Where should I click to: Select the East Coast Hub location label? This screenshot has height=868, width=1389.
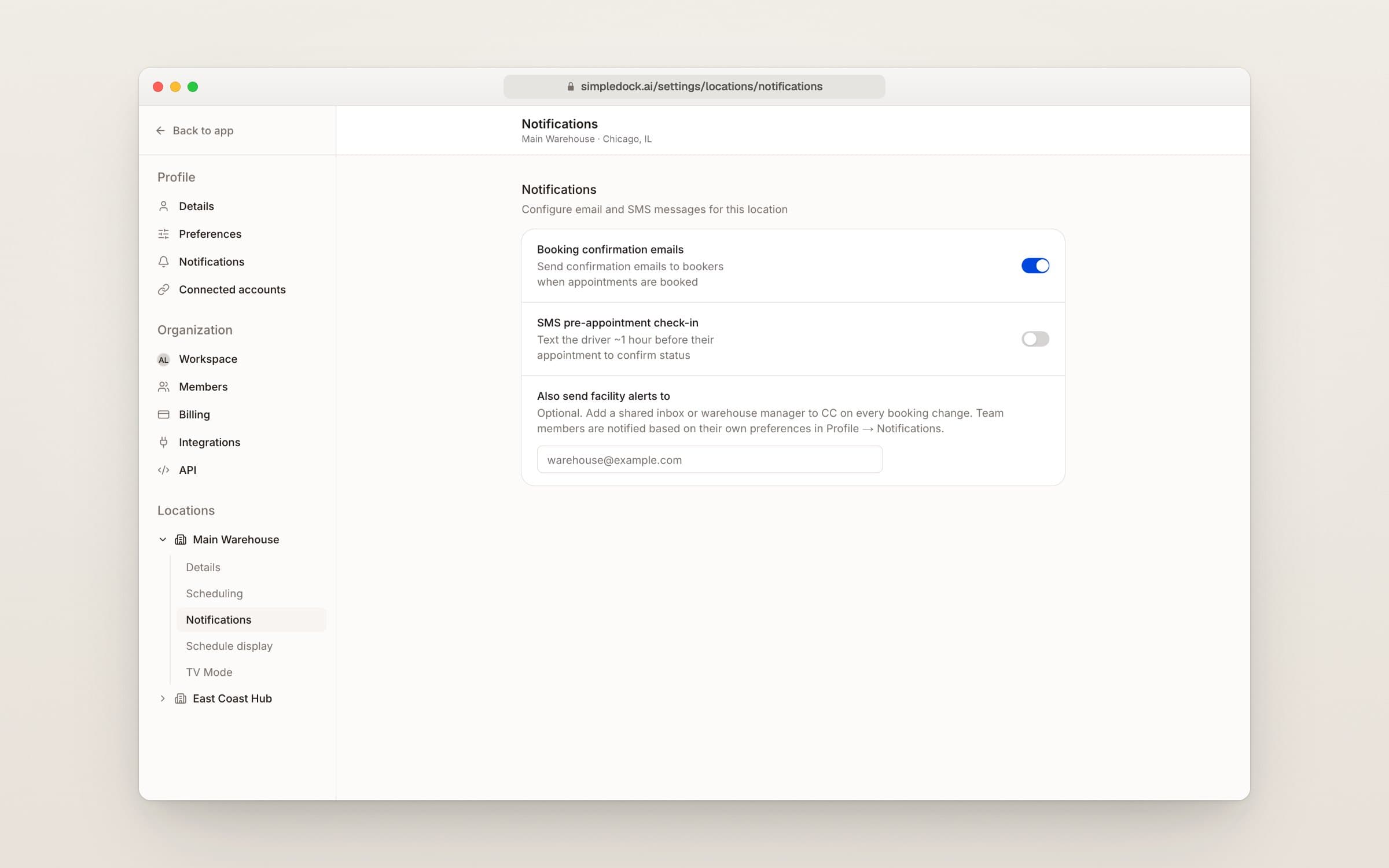coord(232,698)
